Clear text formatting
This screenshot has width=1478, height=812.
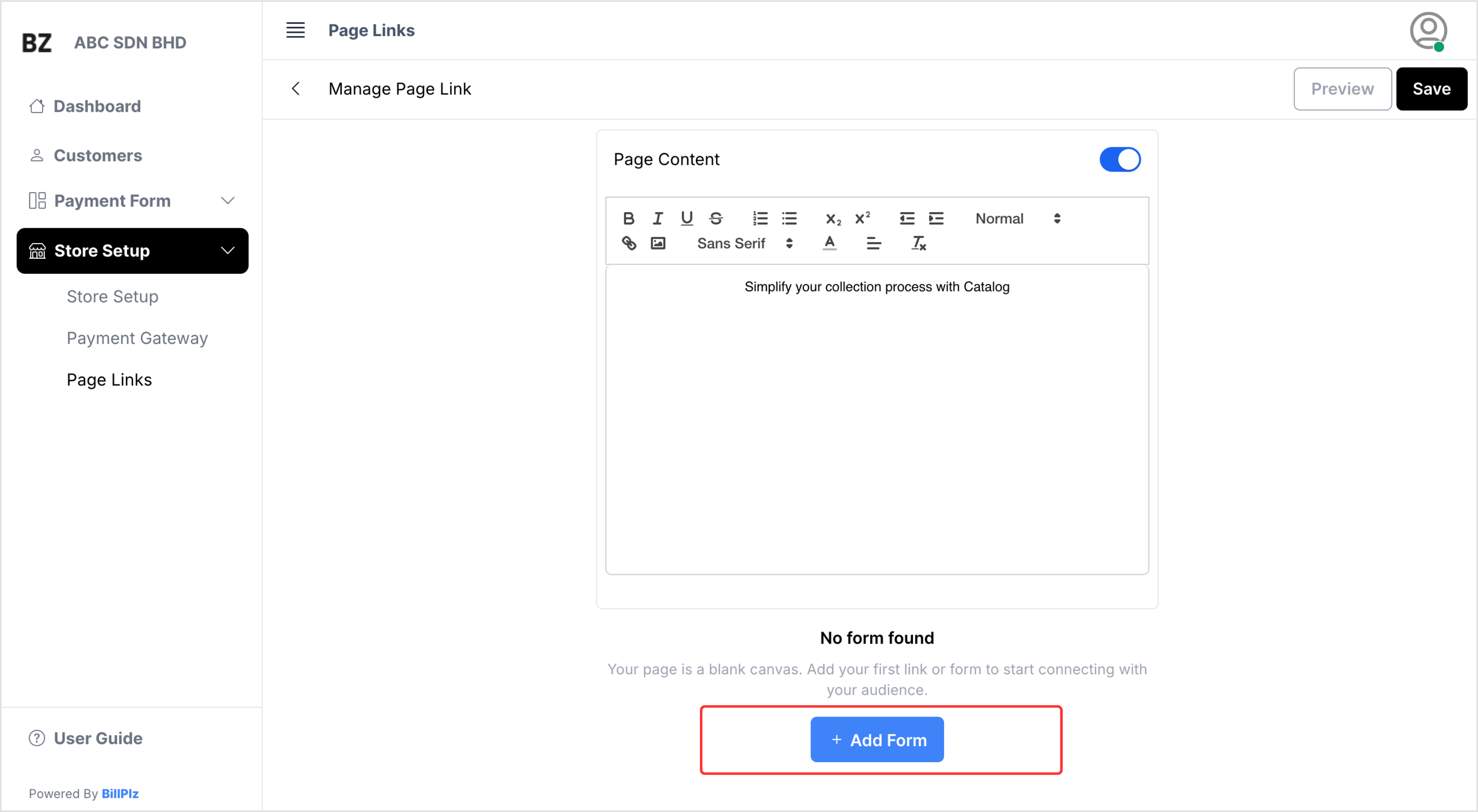(x=919, y=243)
